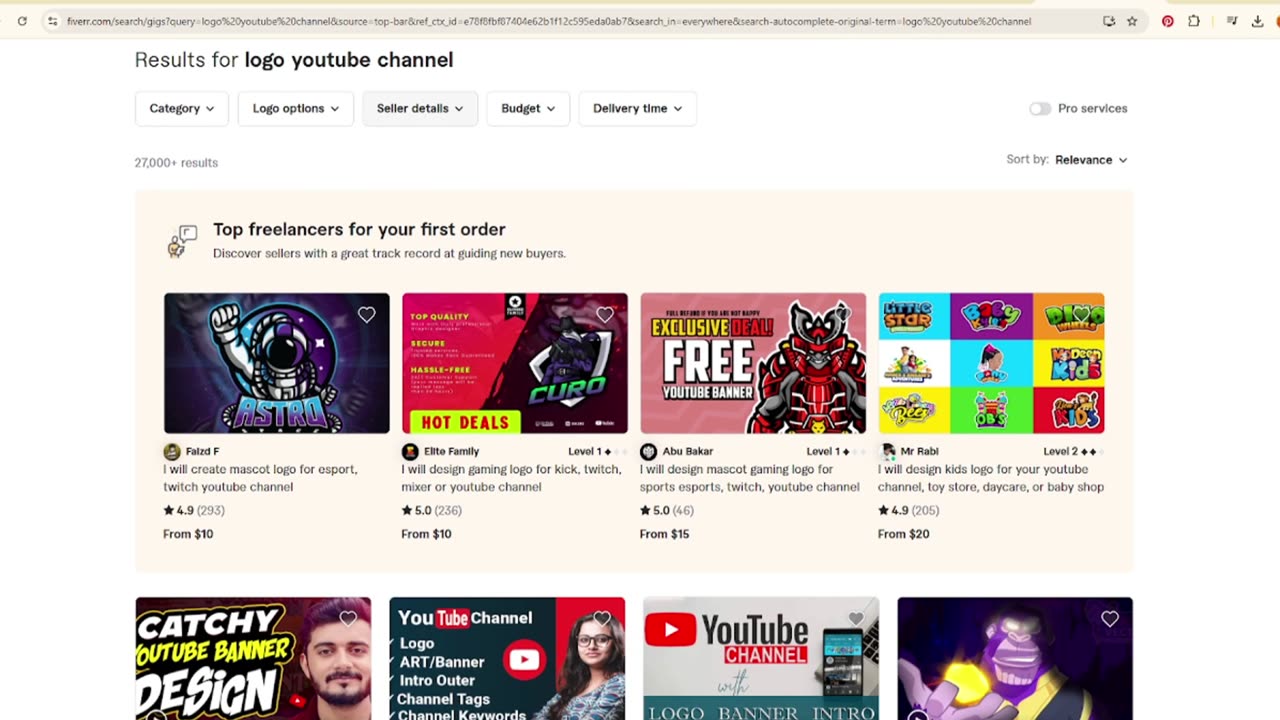Screen dimensions: 1280x720
Task: Bookmark this page with the star icon
Action: (1132, 21)
